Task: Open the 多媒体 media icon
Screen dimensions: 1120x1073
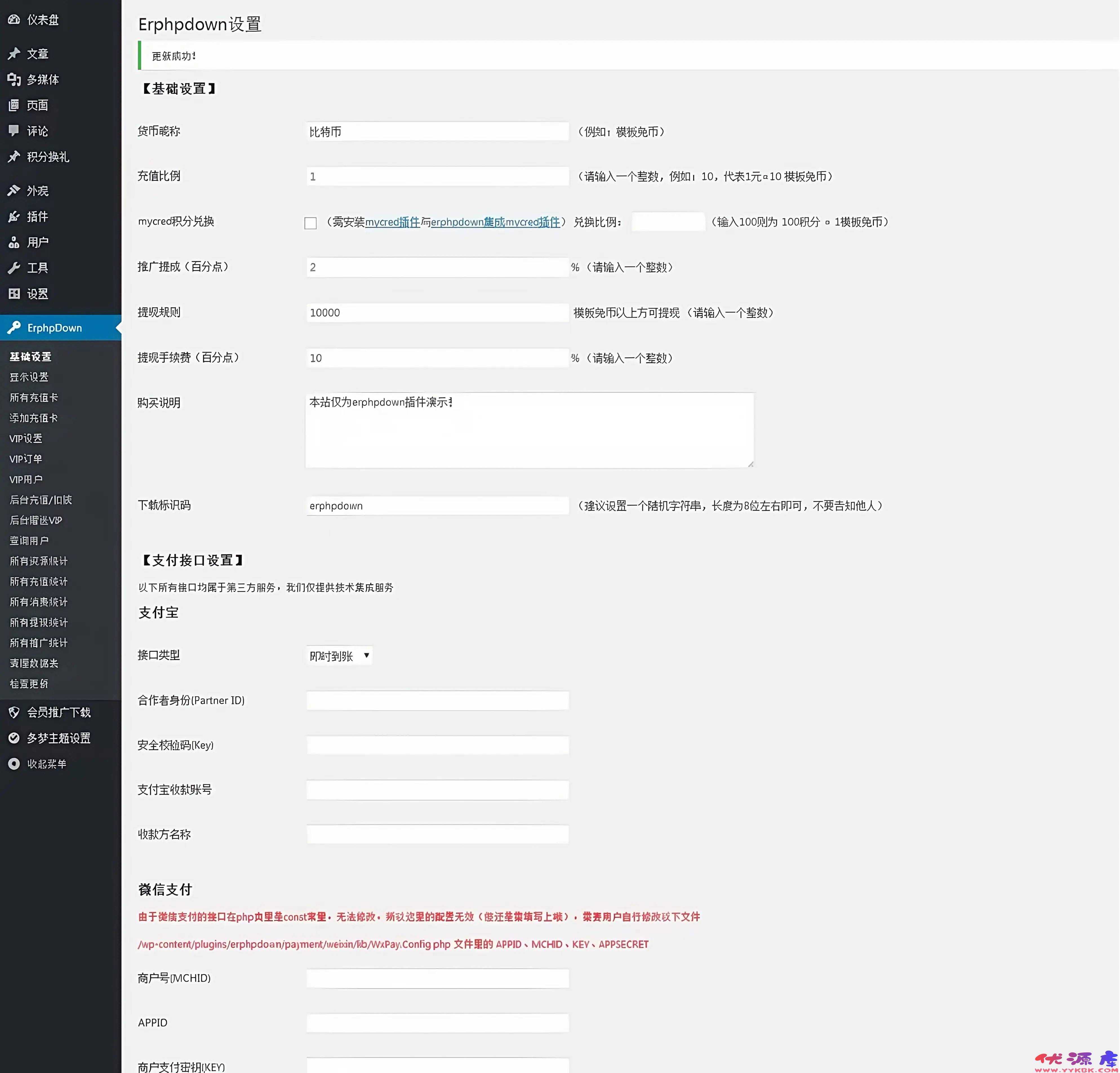Action: (14, 79)
